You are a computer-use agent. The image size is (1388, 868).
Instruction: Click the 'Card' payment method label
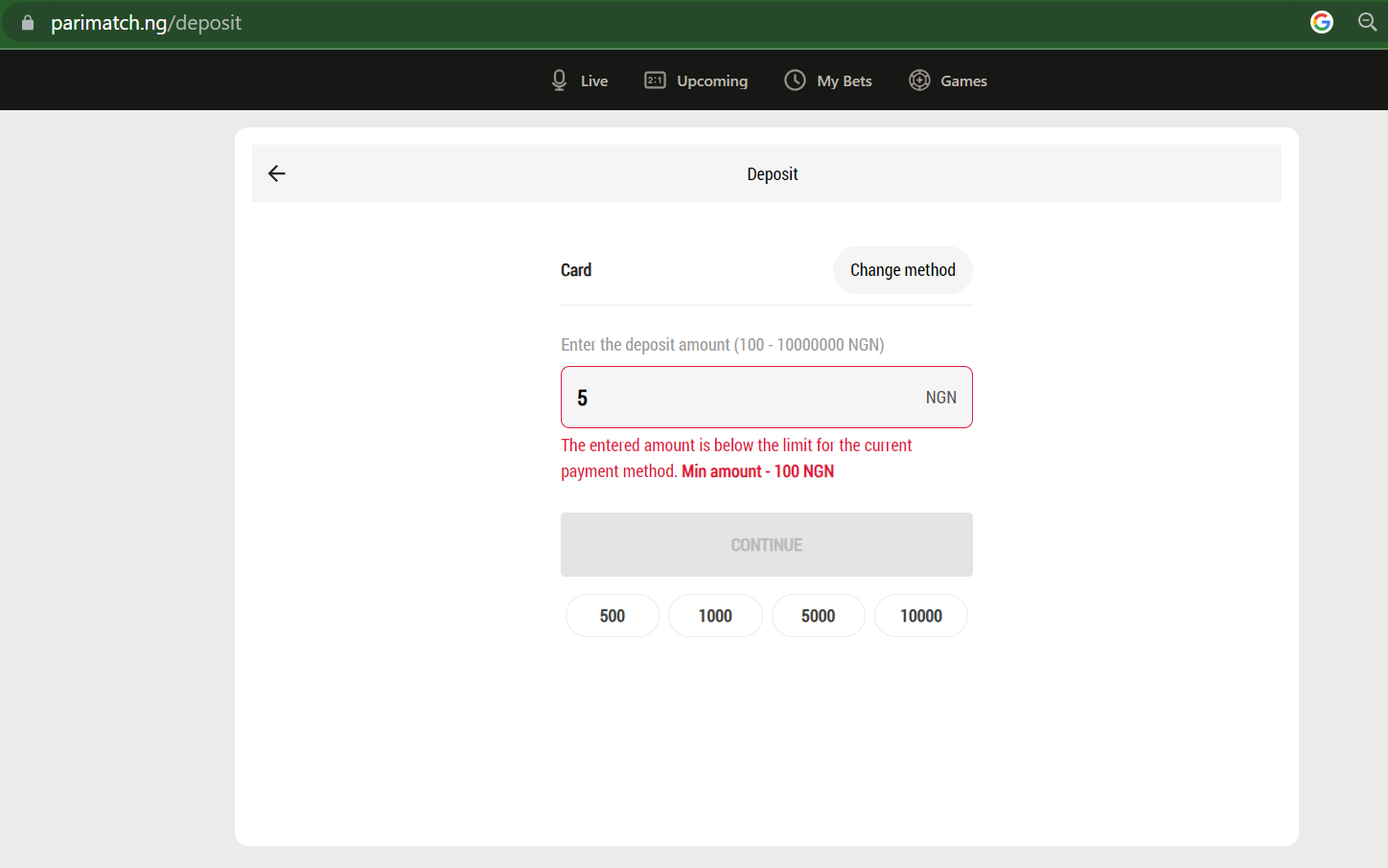point(576,270)
